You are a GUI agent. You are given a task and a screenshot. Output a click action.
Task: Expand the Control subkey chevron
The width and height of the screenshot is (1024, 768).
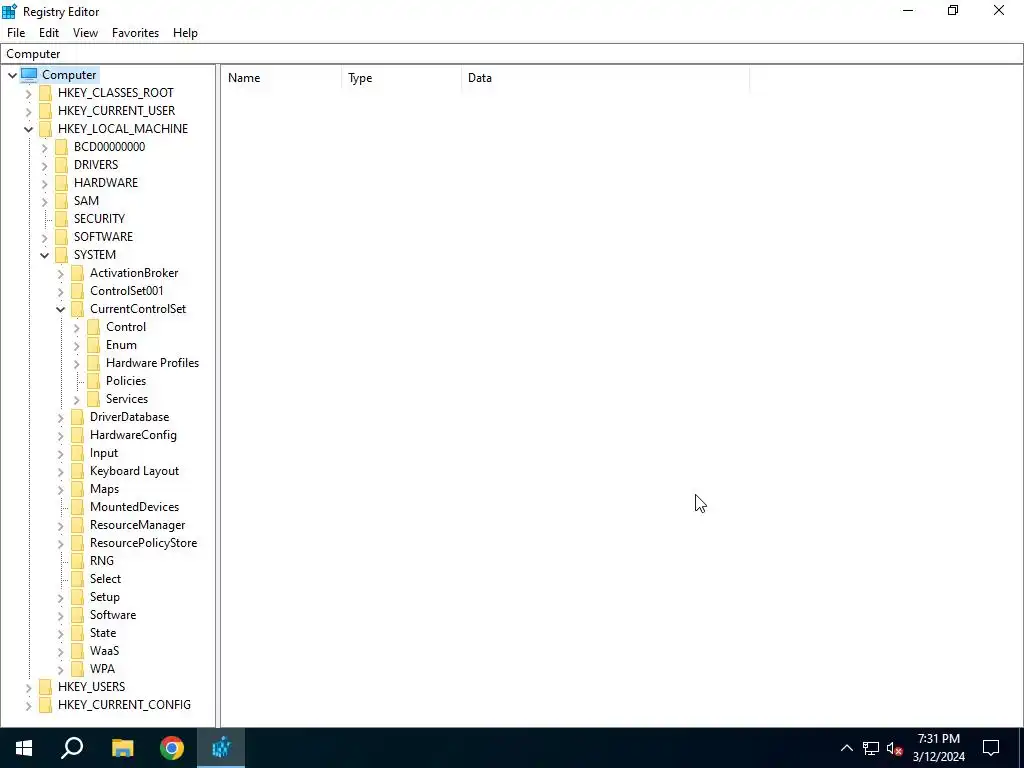(76, 327)
